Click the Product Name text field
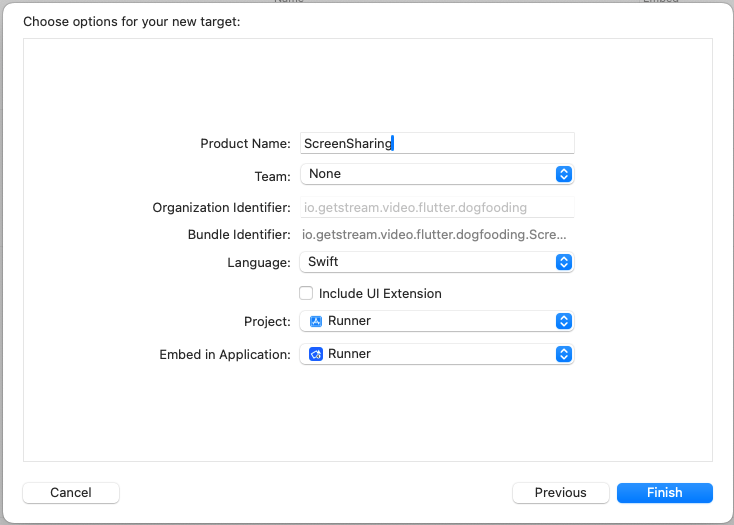Screen dimensions: 734x525 (x=437, y=143)
